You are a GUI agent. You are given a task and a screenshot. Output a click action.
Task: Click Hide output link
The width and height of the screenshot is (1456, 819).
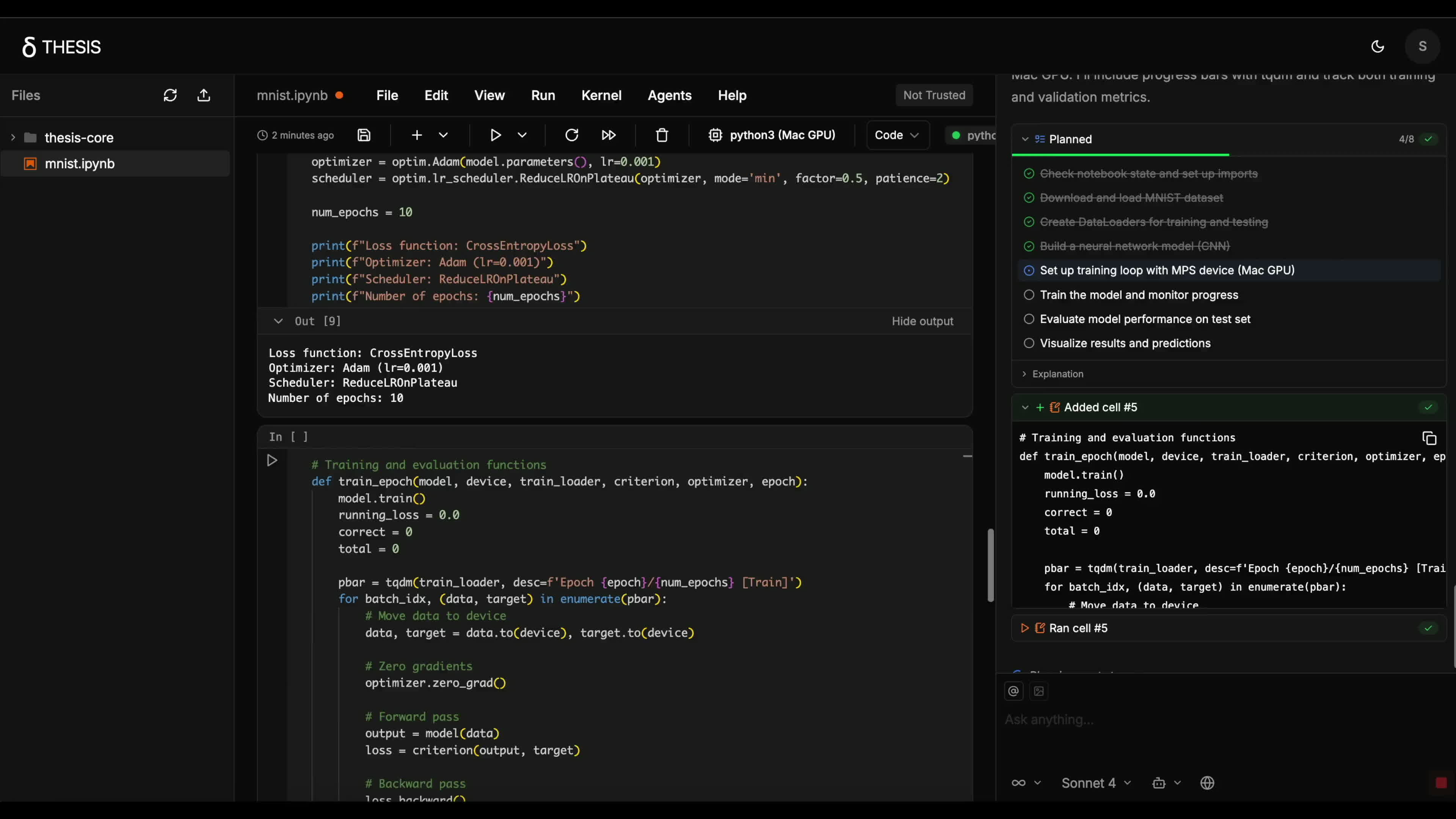click(x=922, y=321)
